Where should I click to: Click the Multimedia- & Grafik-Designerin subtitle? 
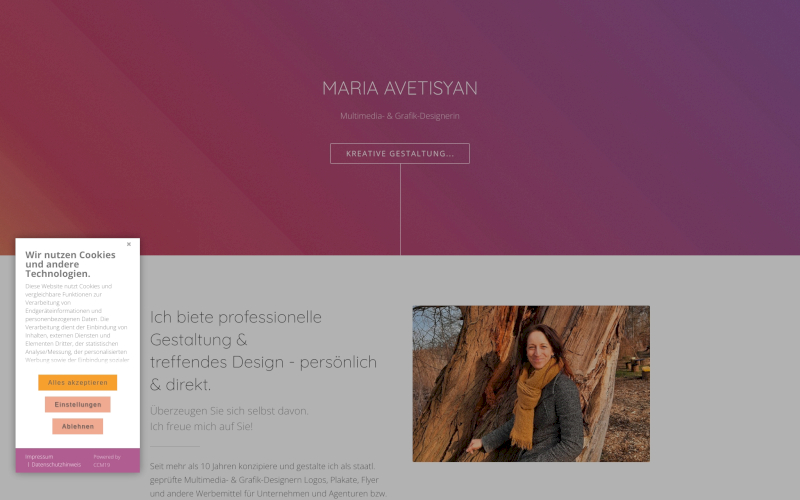point(399,116)
